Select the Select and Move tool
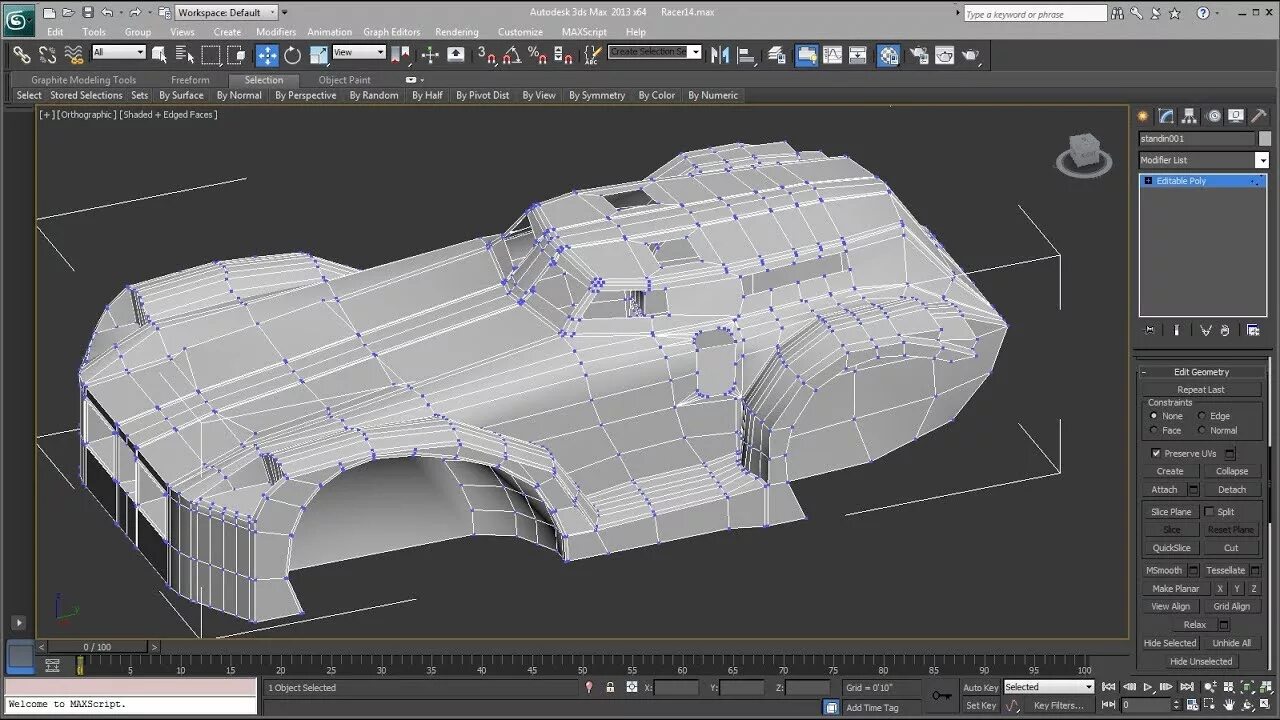The image size is (1280, 720). [x=267, y=55]
